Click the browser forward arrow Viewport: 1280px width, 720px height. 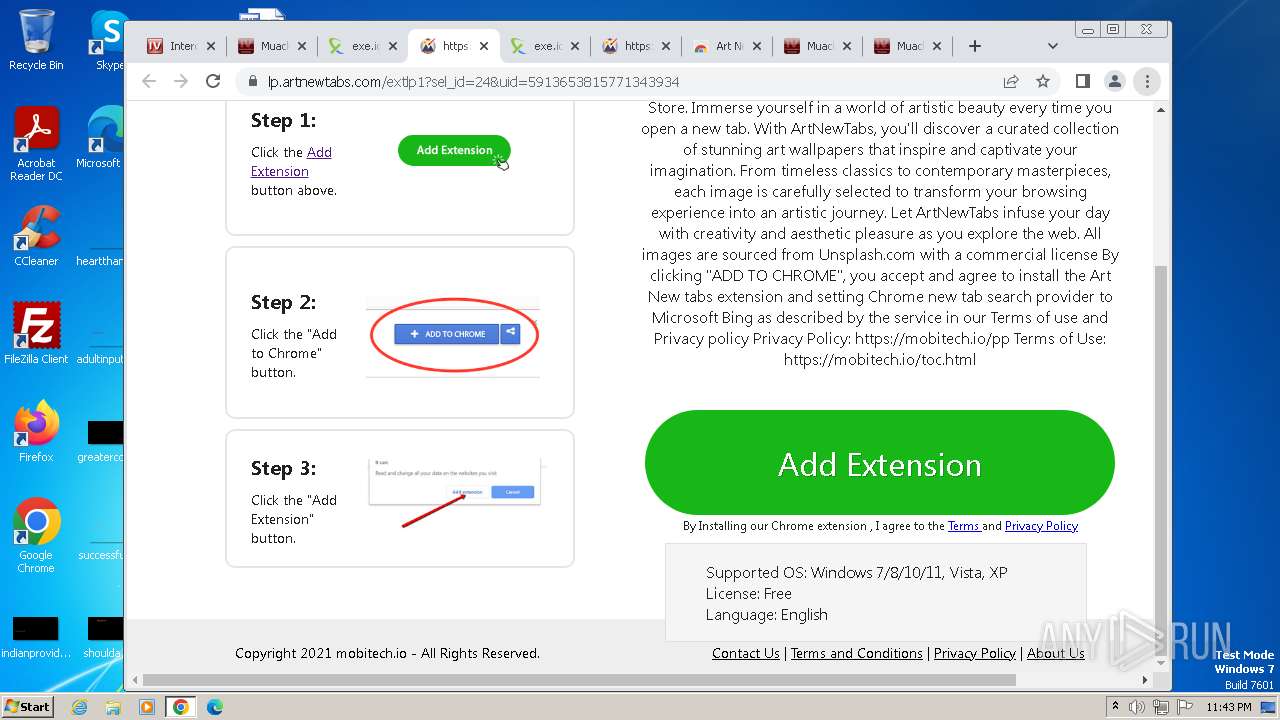click(x=181, y=82)
